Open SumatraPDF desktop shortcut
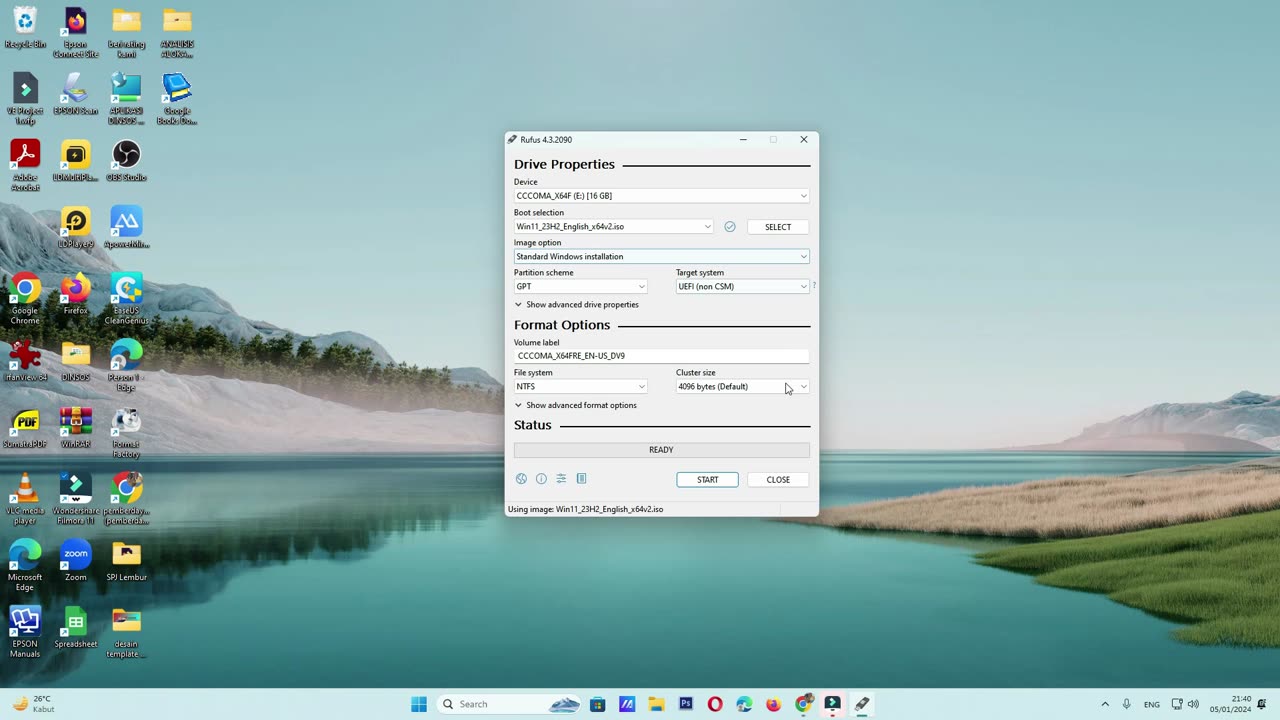Screen dimensions: 1280x720 coord(25,428)
